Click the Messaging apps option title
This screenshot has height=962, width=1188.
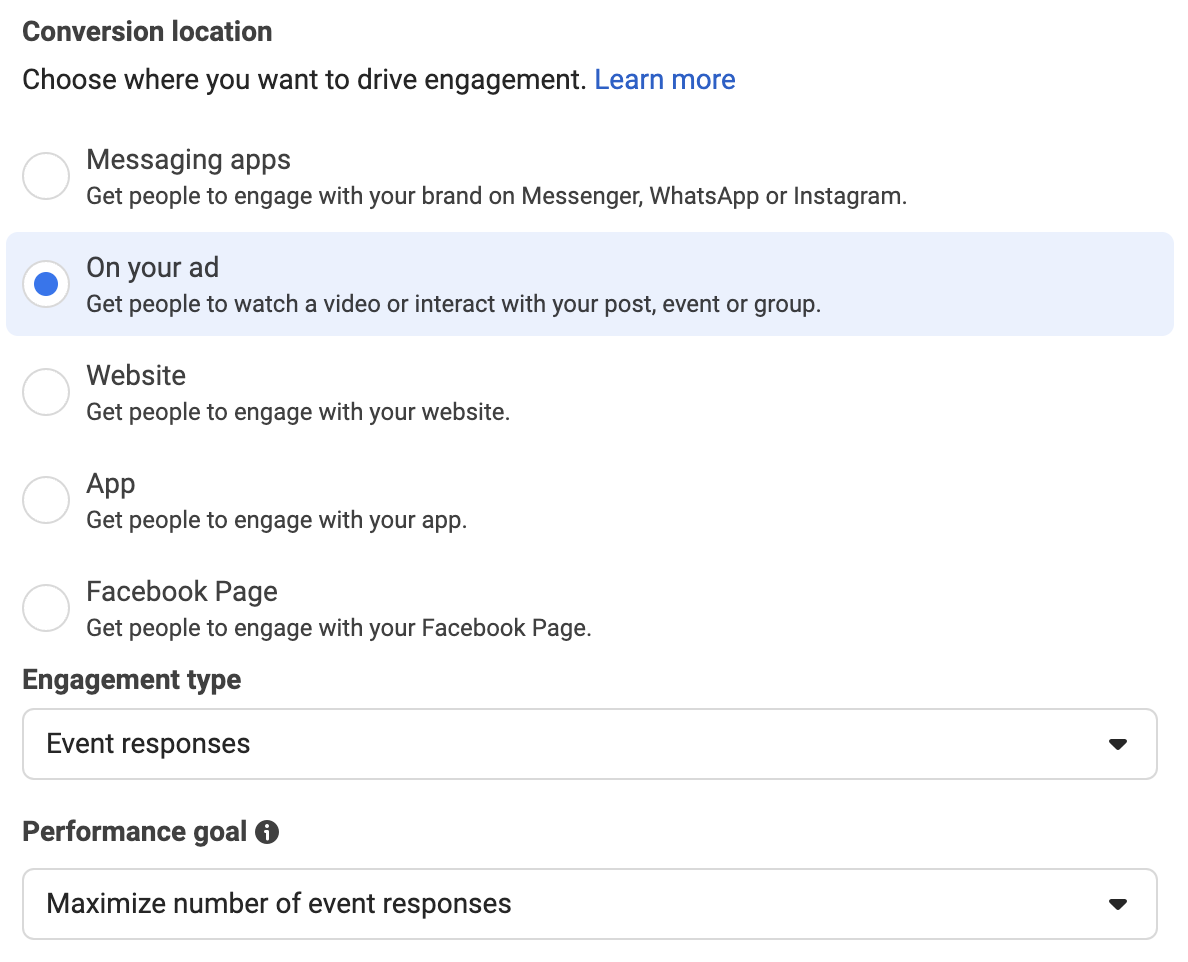pyautogui.click(x=189, y=160)
